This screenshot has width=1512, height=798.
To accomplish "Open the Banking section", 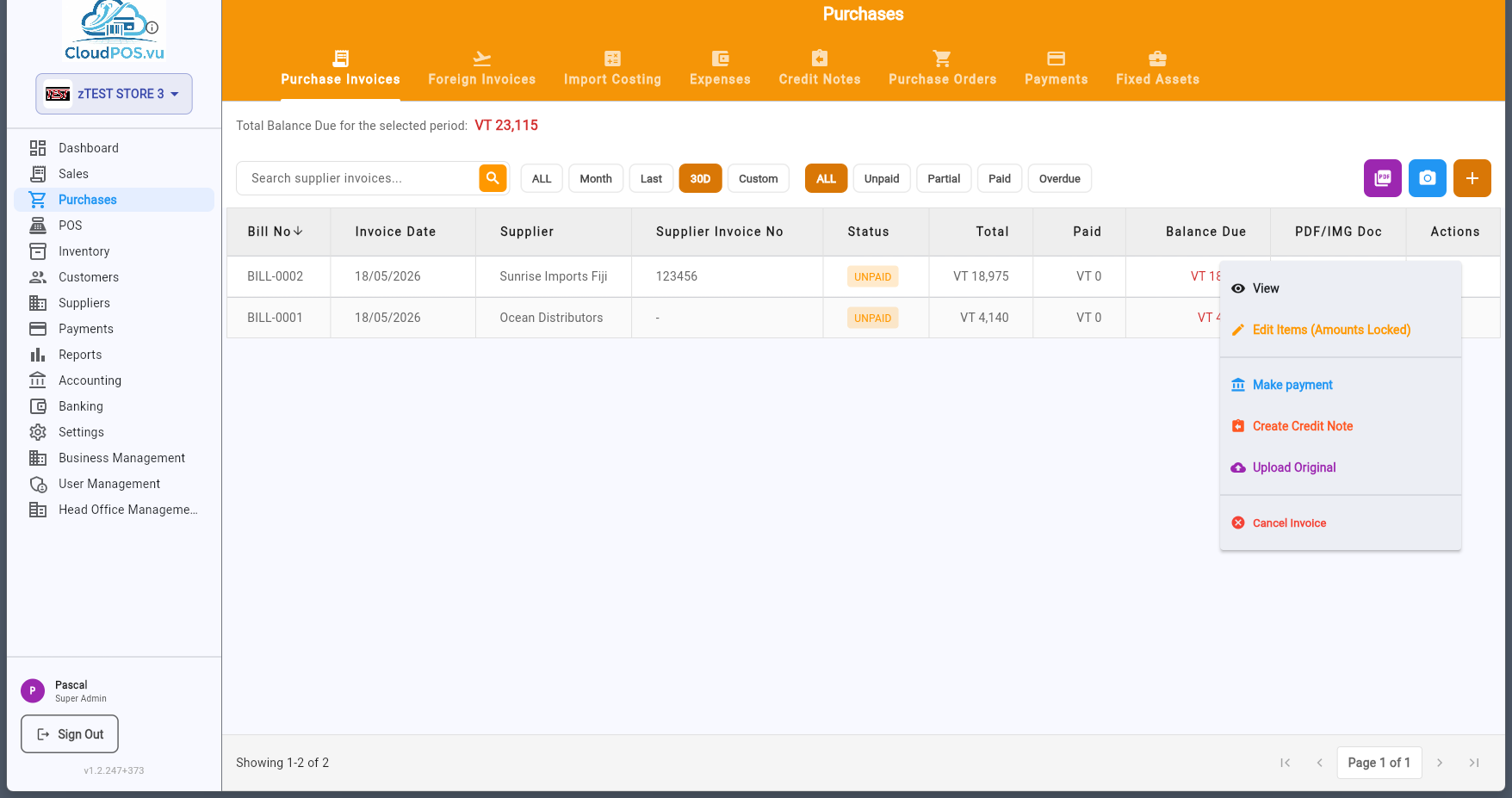I will tap(114, 406).
